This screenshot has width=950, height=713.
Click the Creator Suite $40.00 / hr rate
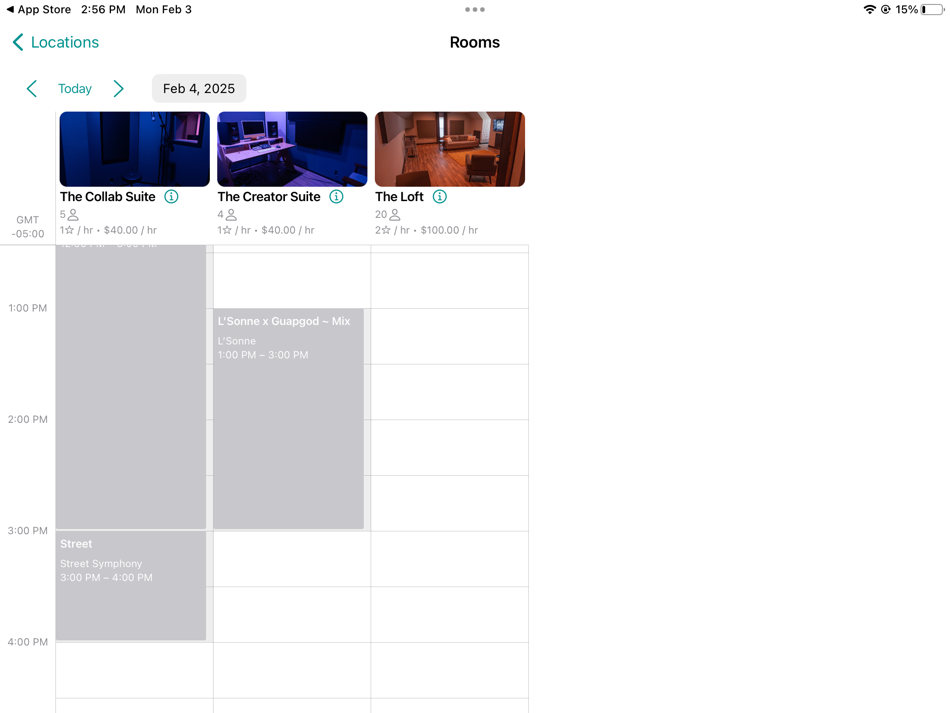pyautogui.click(x=288, y=230)
